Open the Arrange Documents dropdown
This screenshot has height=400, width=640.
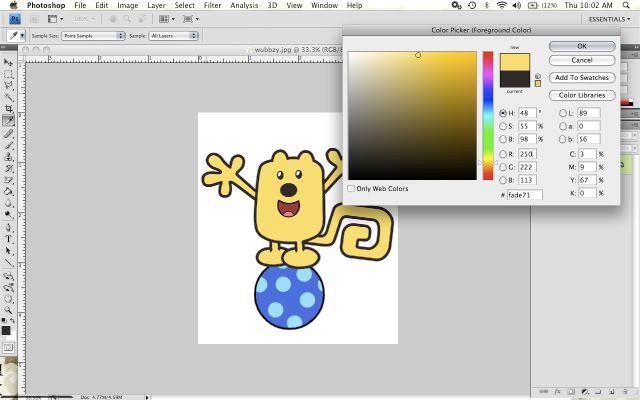pyautogui.click(x=167, y=19)
